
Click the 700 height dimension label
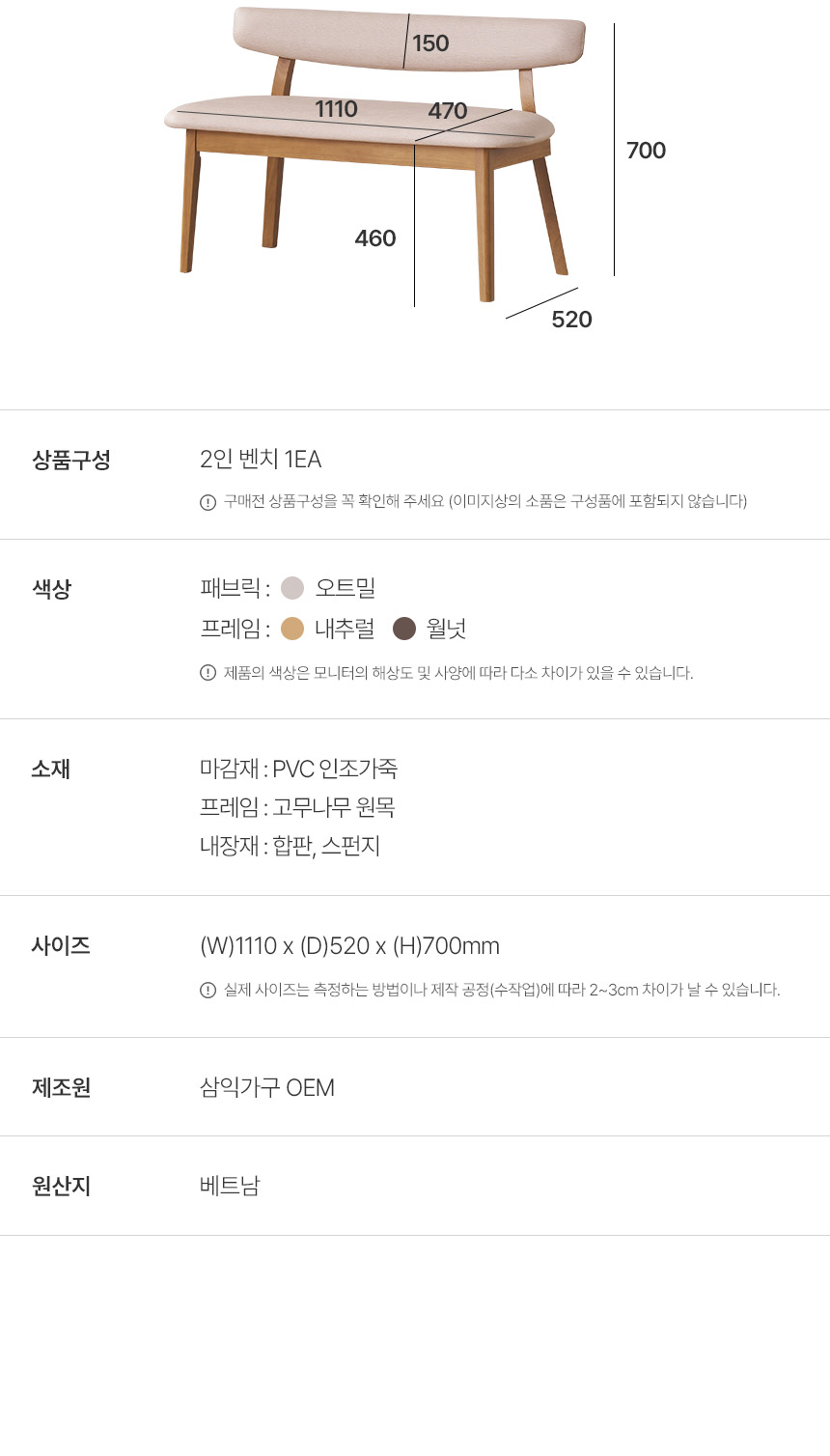point(646,151)
